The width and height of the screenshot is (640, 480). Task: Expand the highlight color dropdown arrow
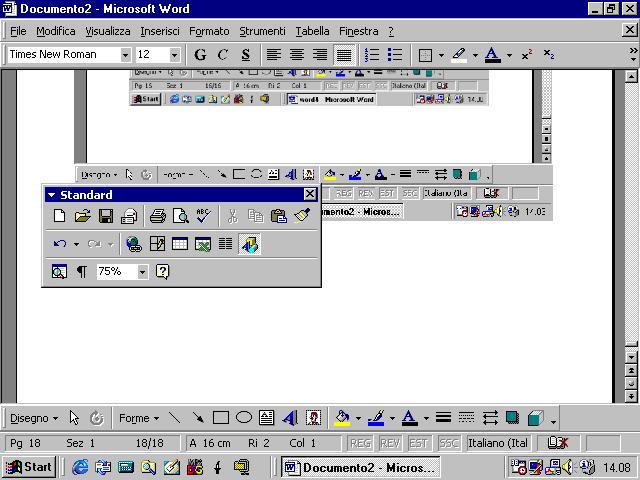pyautogui.click(x=475, y=55)
